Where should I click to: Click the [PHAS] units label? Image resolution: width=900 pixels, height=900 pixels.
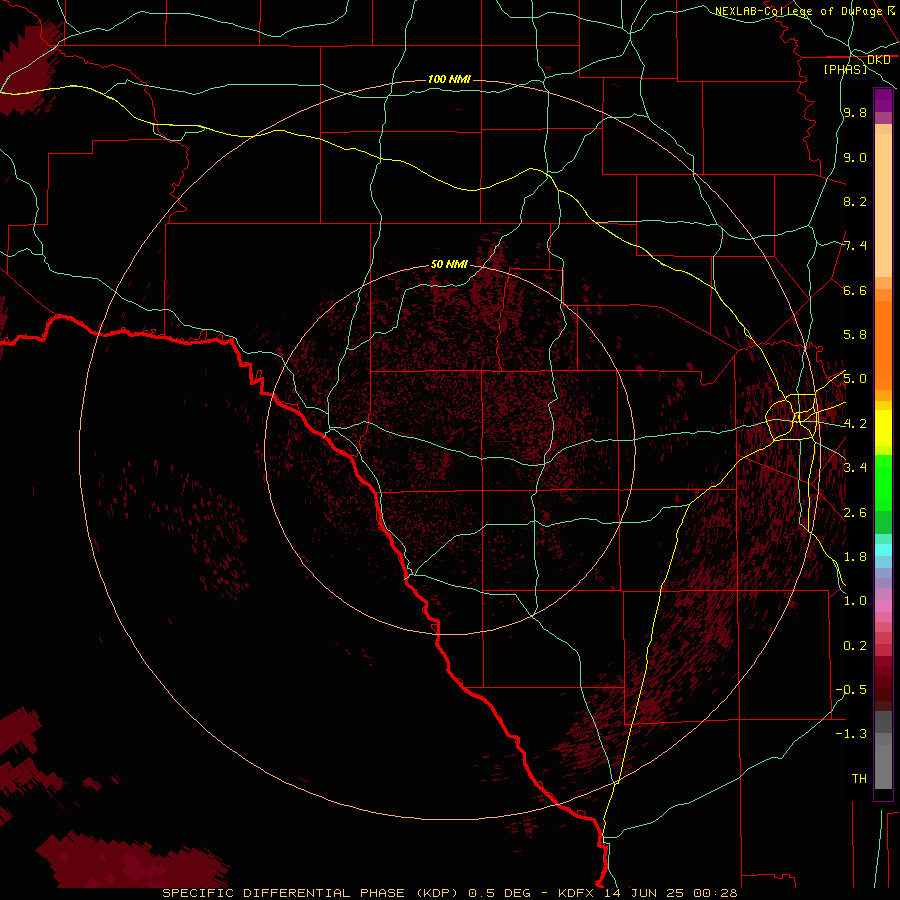[x=845, y=69]
